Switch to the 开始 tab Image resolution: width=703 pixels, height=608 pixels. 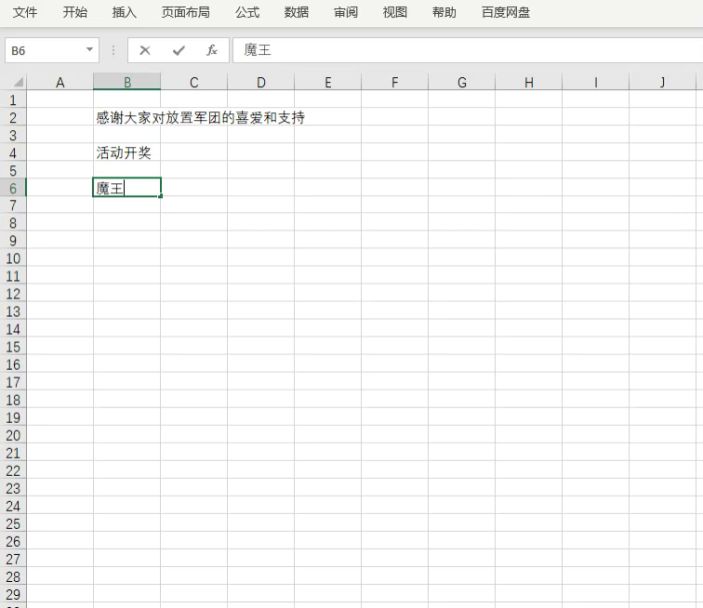point(75,13)
